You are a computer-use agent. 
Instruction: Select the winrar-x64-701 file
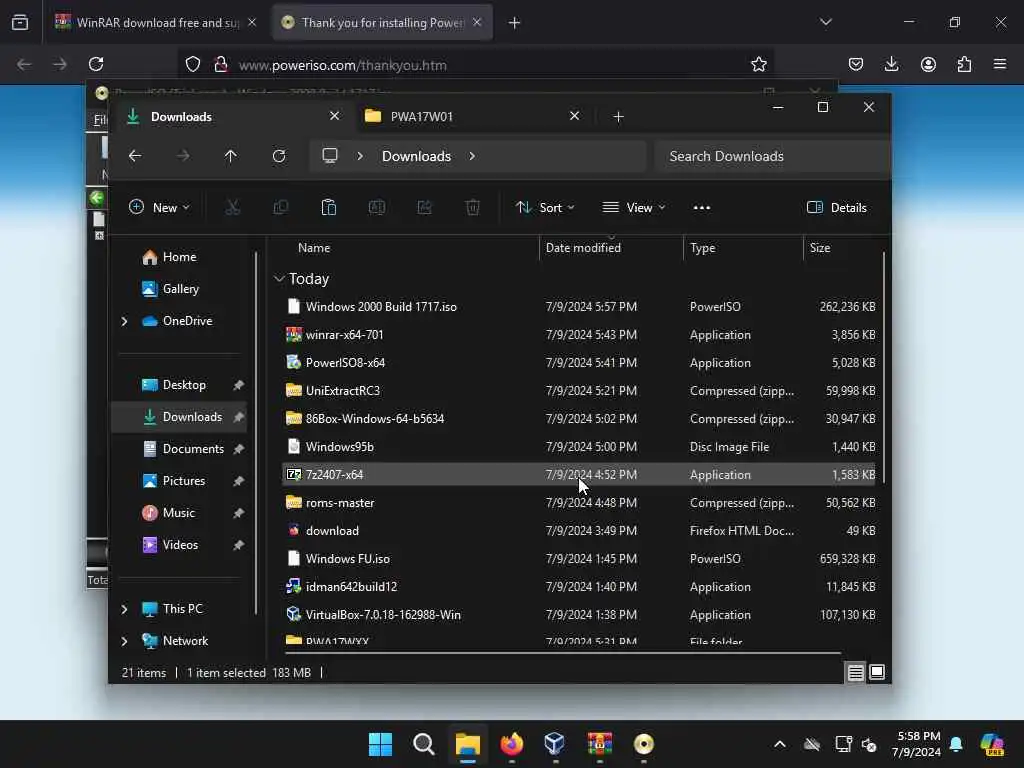(581, 334)
